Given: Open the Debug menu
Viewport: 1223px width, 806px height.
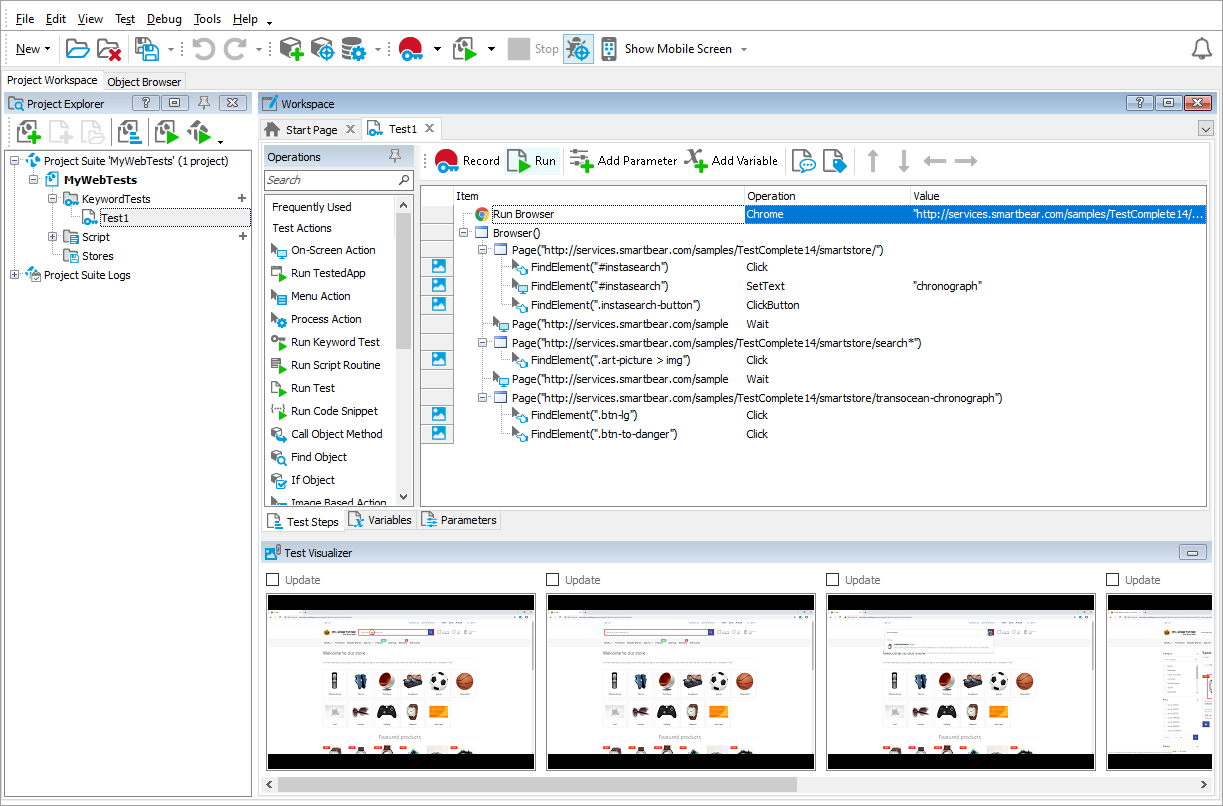Looking at the screenshot, I should coord(164,18).
